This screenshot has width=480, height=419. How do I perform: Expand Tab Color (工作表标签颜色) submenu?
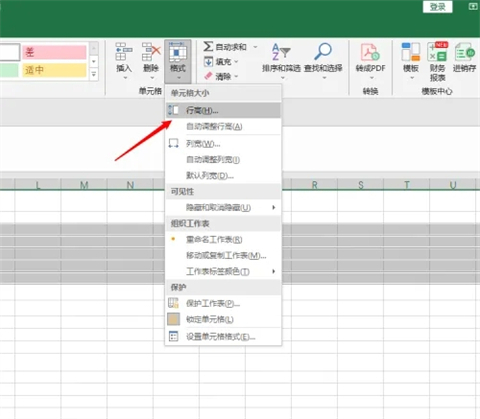(x=274, y=271)
